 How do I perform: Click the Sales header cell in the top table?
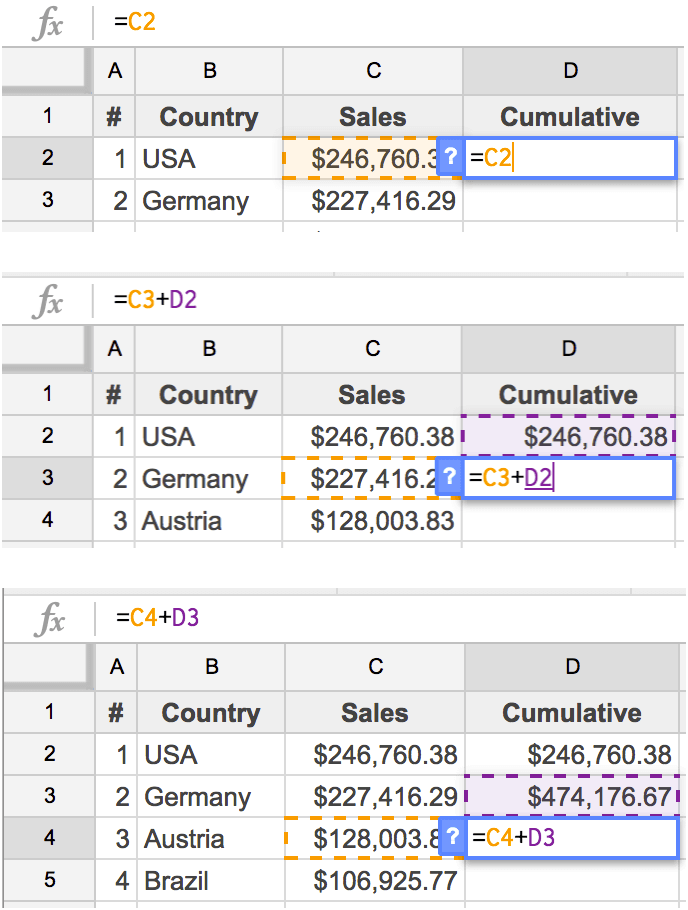(x=372, y=117)
